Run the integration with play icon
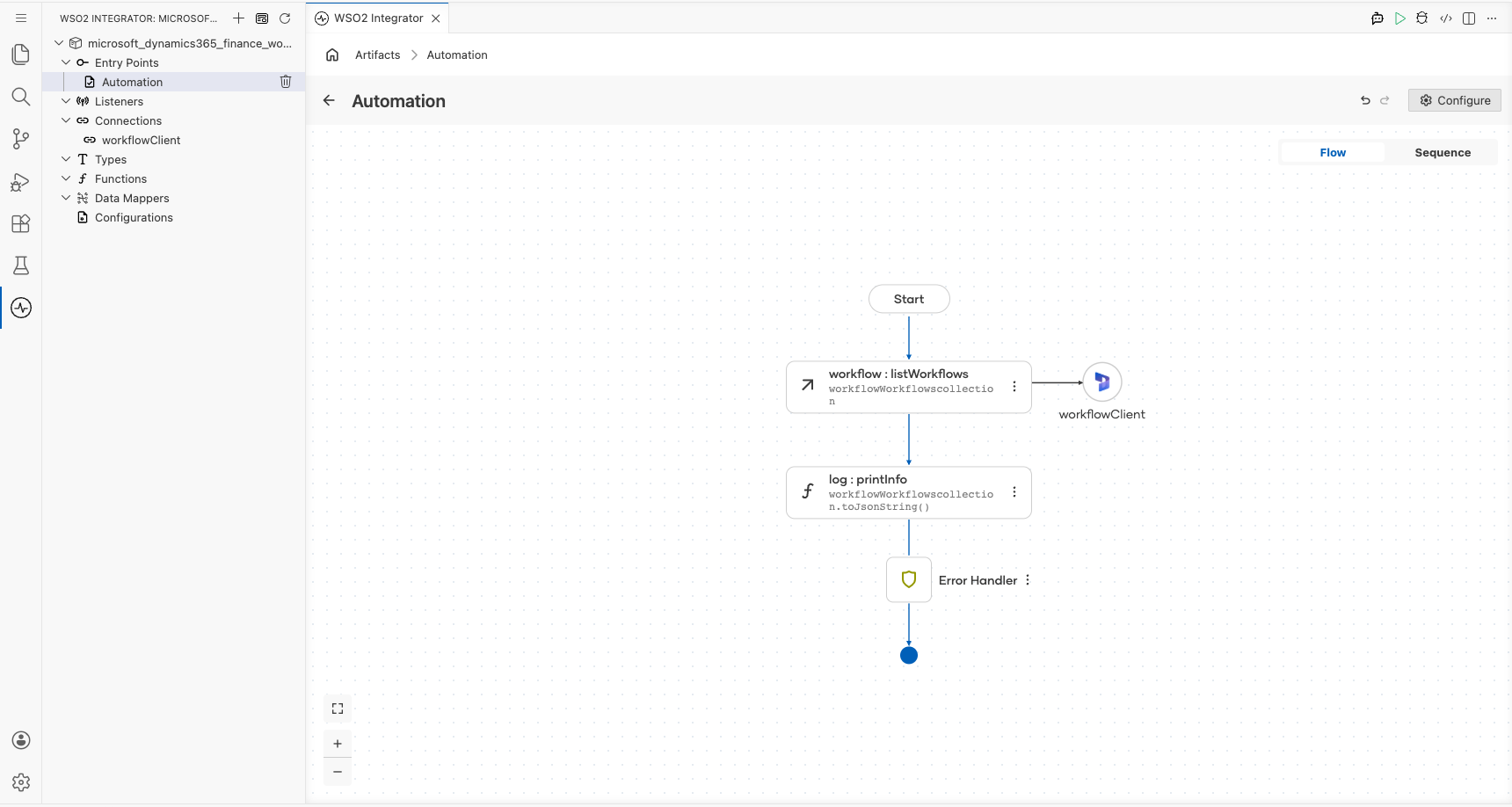Screen dimensions: 1512x807 pos(1400,18)
